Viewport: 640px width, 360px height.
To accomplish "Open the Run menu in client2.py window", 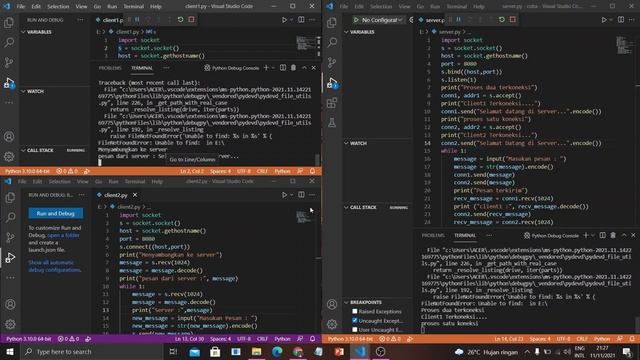I will pos(113,181).
